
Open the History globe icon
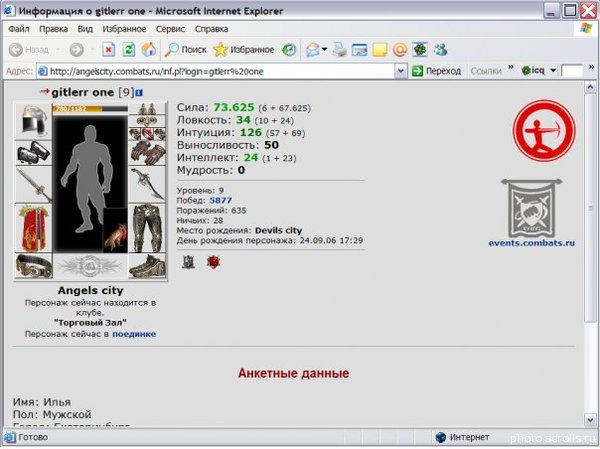(289, 50)
